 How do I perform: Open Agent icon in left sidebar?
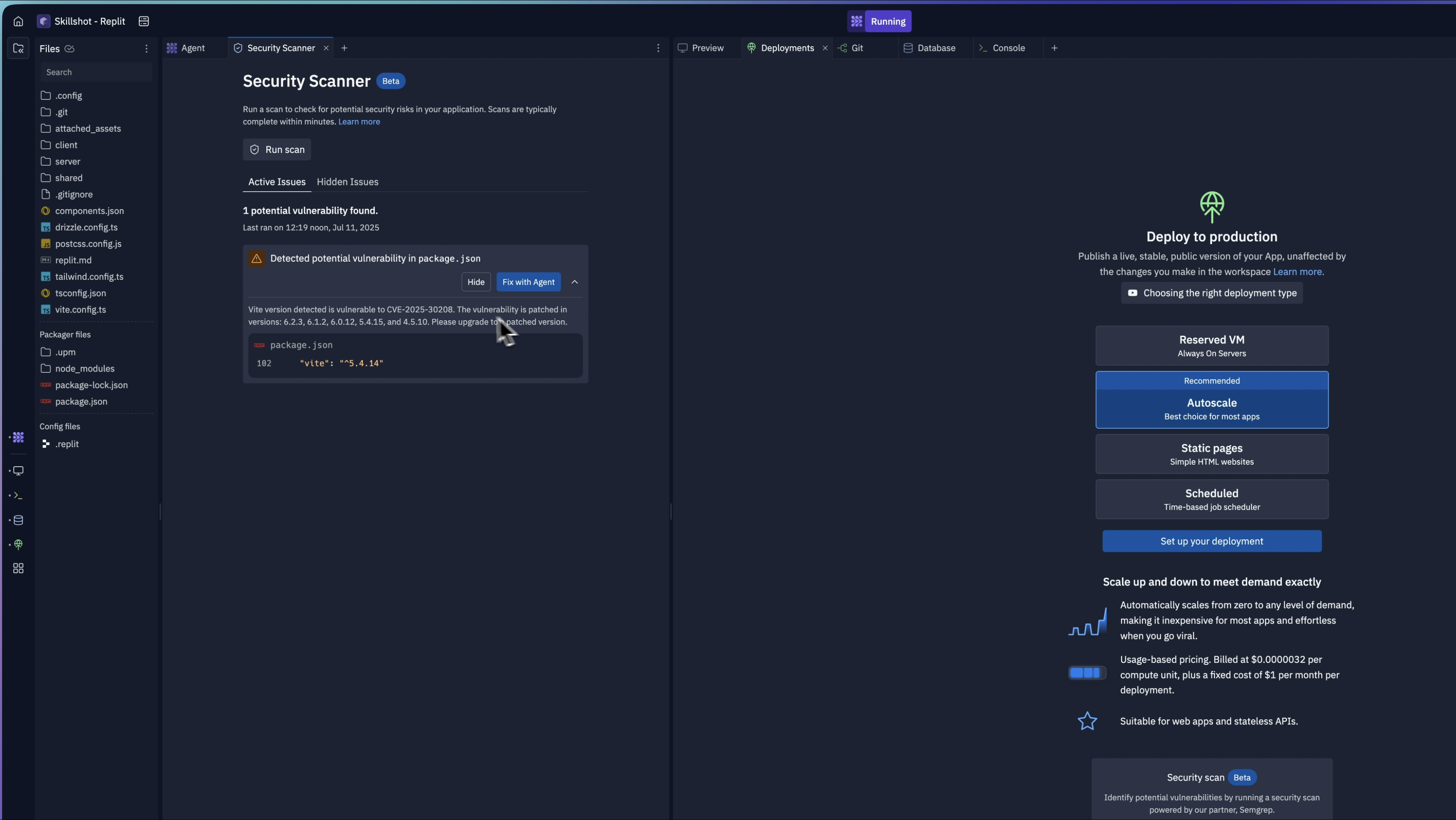[18, 437]
